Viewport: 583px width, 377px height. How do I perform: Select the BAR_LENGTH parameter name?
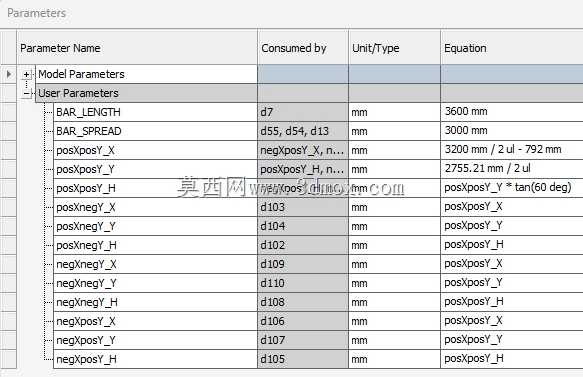click(155, 112)
